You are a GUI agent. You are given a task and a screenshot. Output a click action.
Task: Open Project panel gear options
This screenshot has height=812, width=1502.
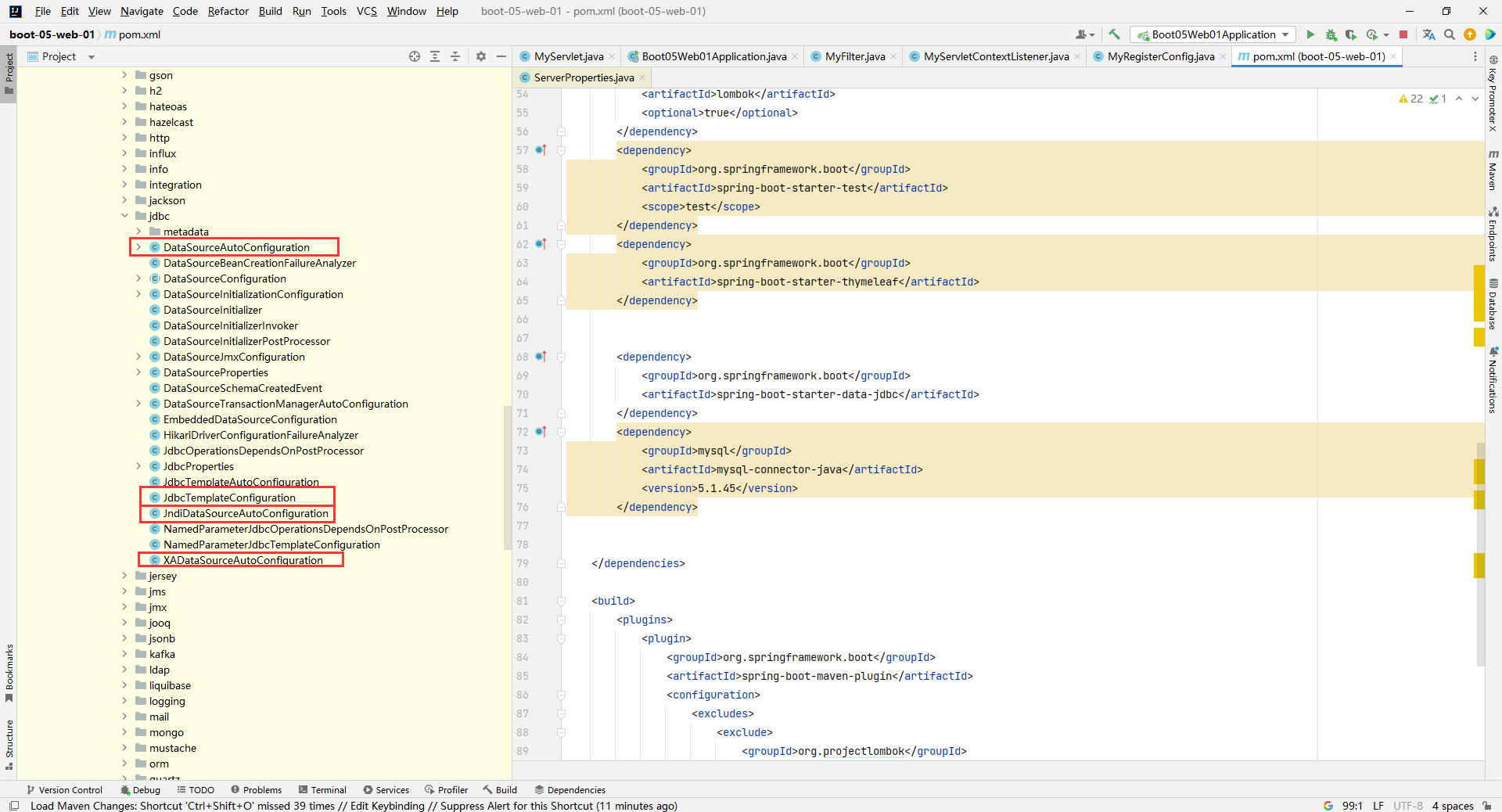coord(480,56)
